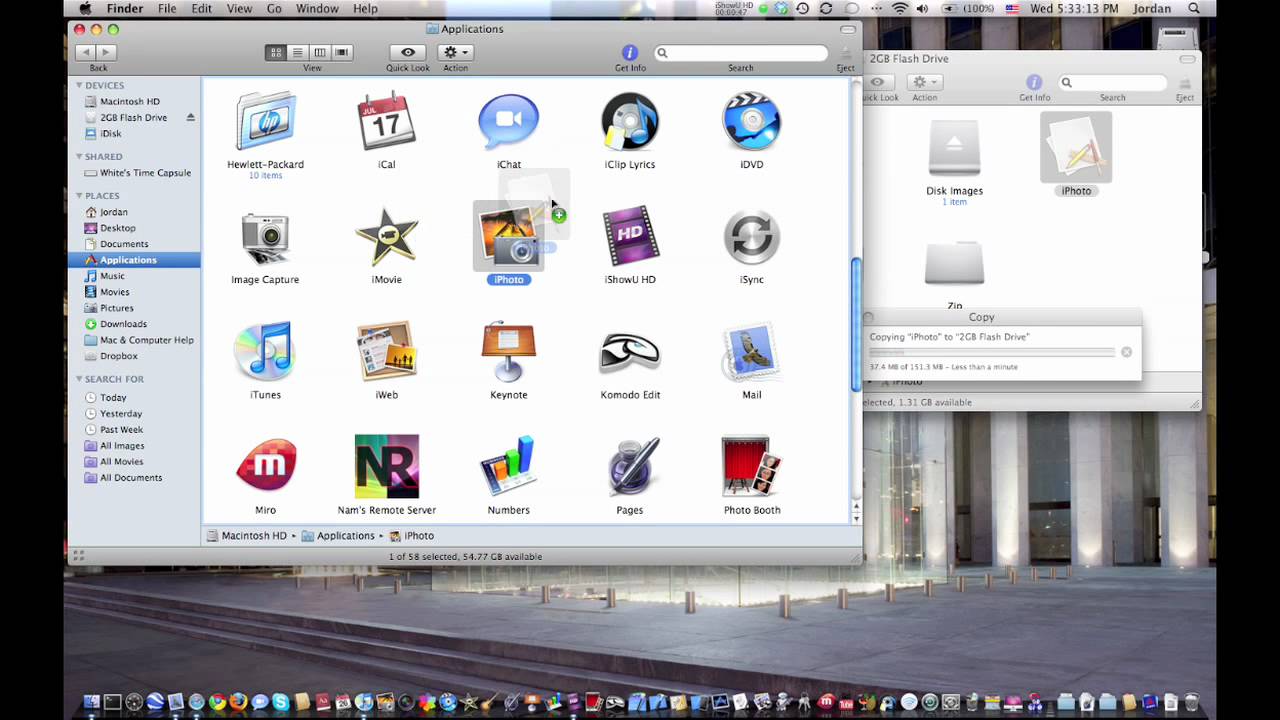Select the iChat application icon
The image size is (1280, 720).
(508, 121)
